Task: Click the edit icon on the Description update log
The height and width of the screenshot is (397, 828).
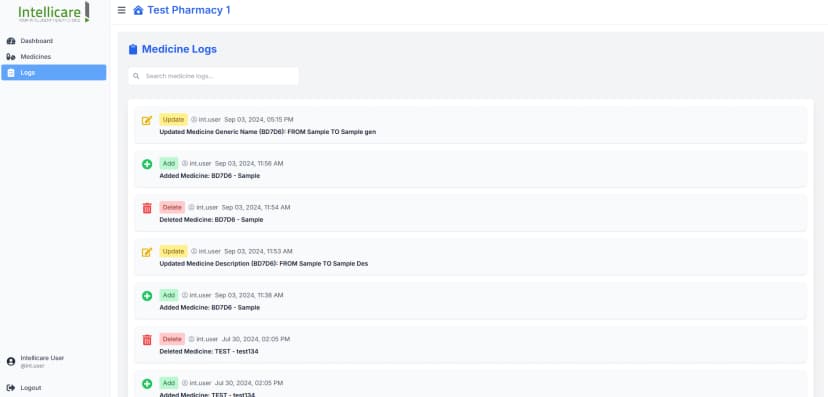Action: pos(147,252)
